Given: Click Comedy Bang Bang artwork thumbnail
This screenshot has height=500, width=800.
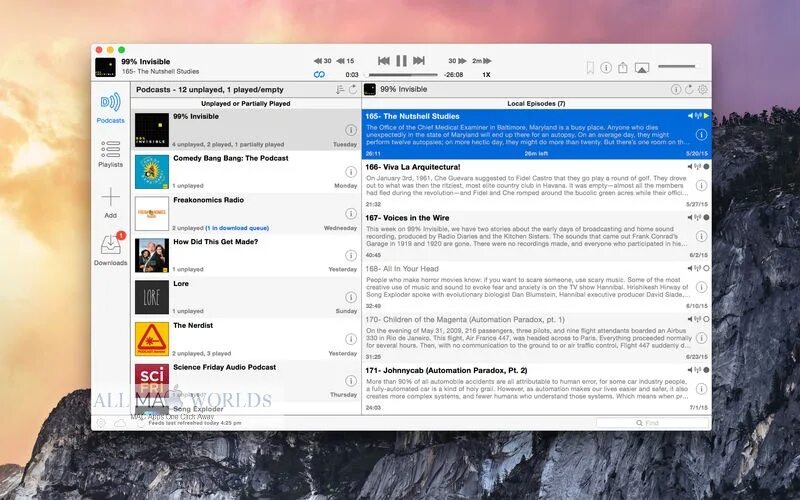Looking at the screenshot, I should (152, 172).
